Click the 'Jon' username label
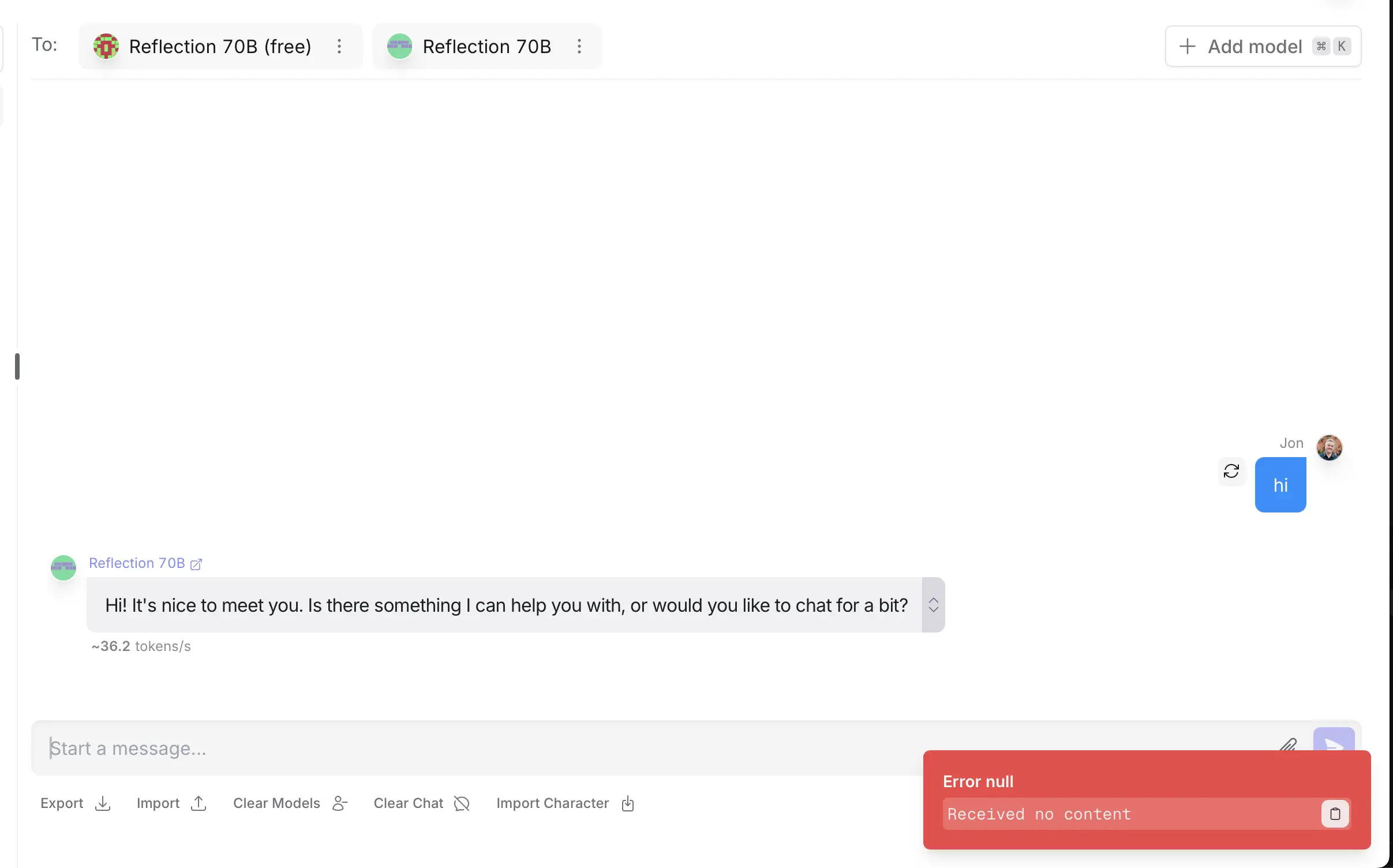This screenshot has height=868, width=1393. [x=1291, y=443]
